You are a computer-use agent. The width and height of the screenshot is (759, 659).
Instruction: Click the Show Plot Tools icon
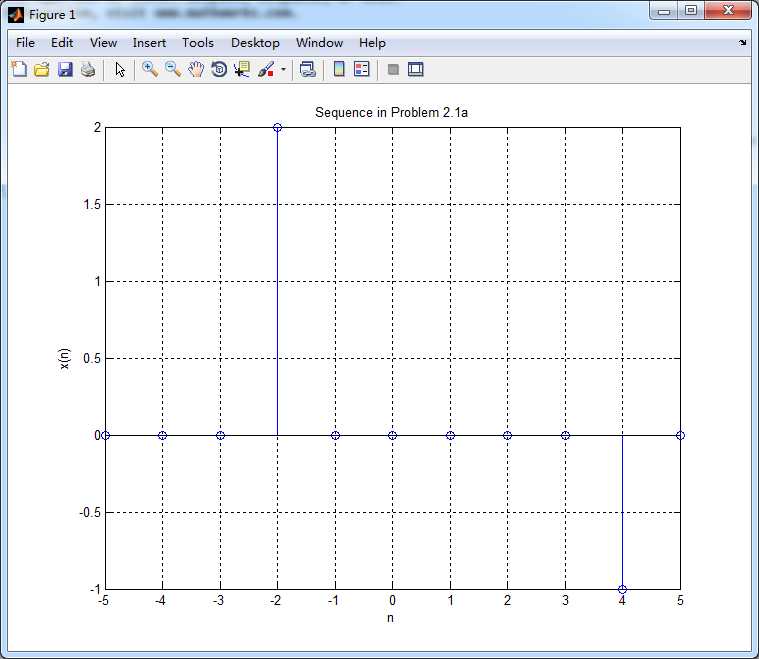pyautogui.click(x=415, y=69)
